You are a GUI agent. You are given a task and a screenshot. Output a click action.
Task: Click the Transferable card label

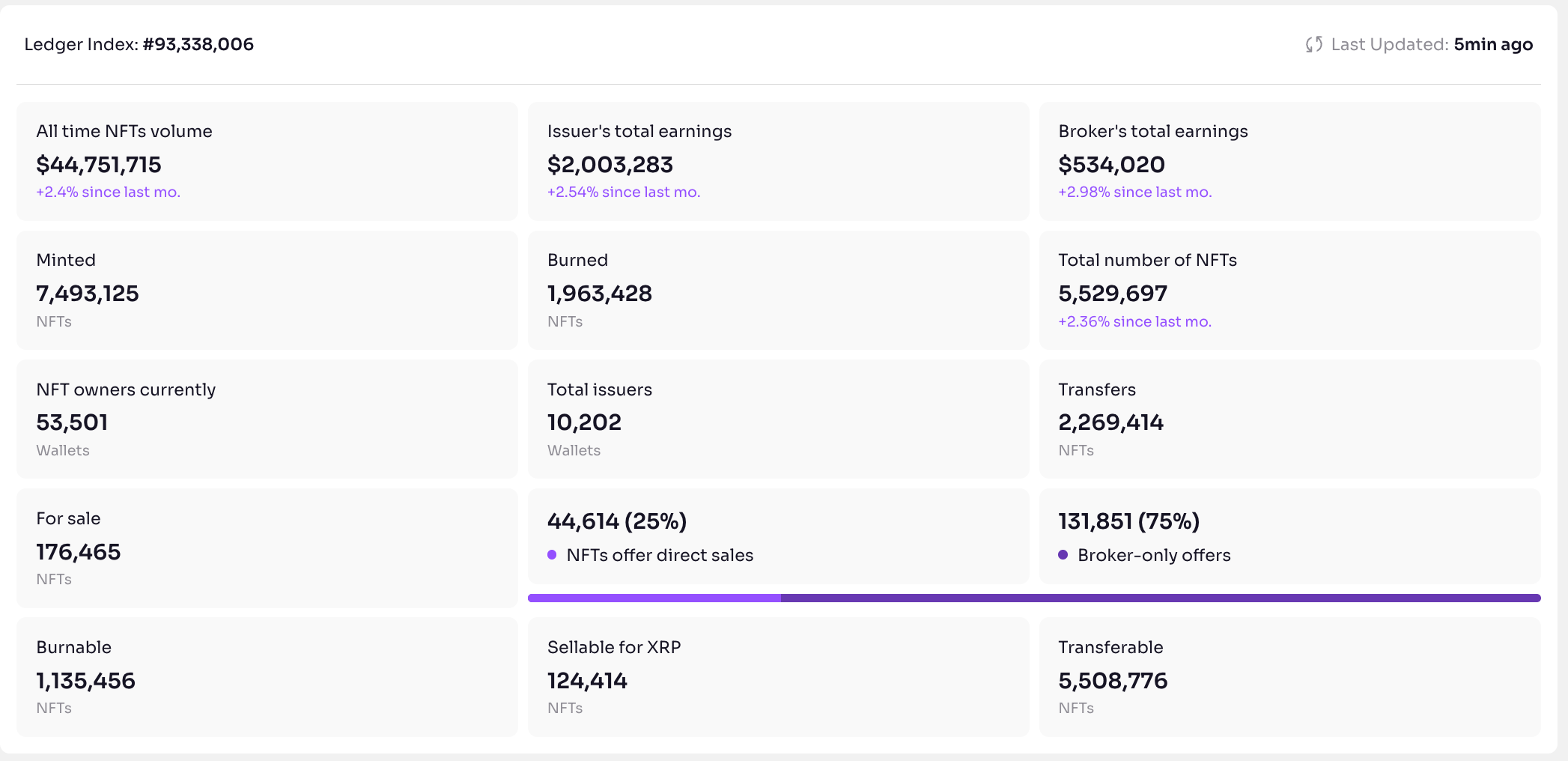point(1110,647)
